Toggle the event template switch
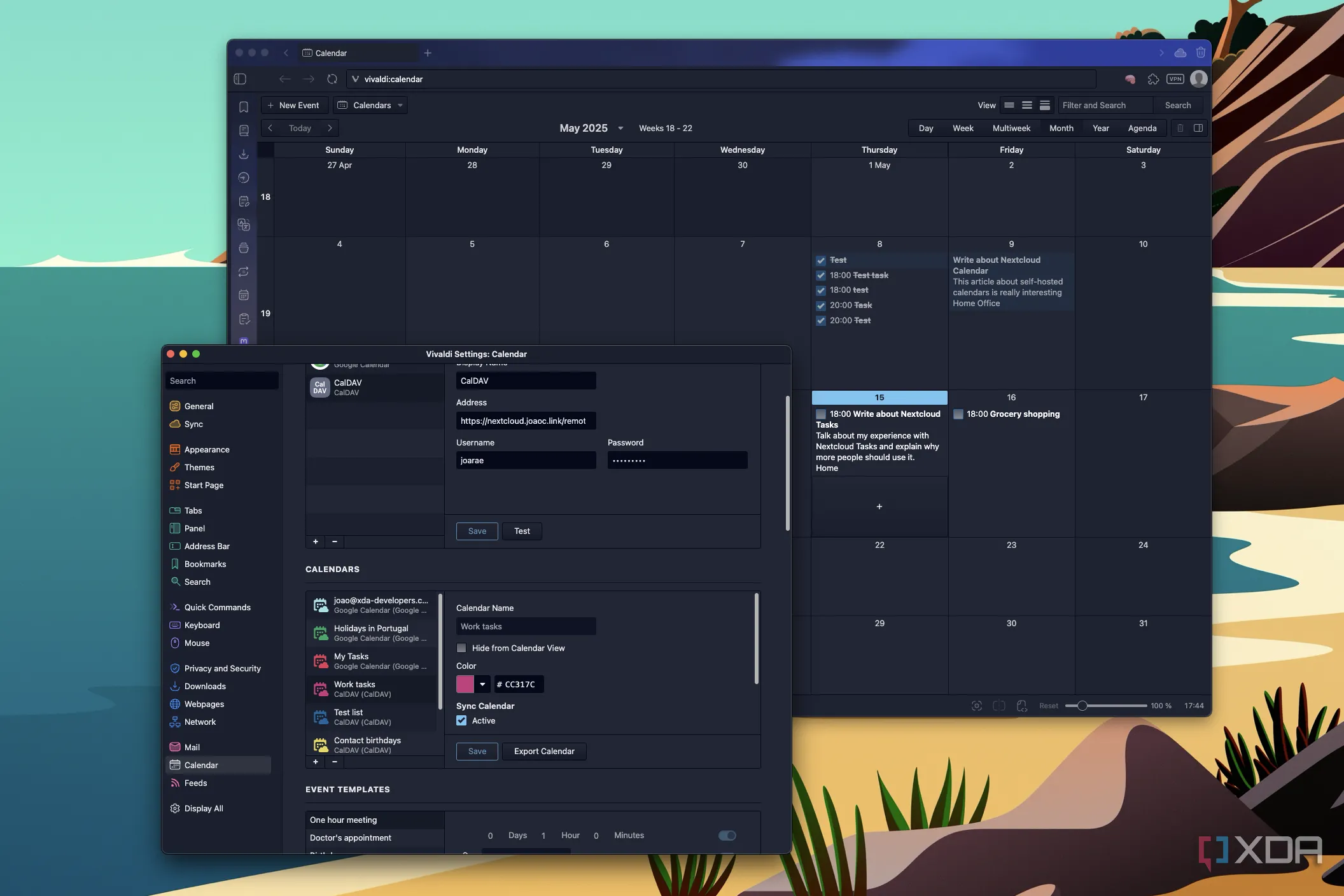 point(727,836)
